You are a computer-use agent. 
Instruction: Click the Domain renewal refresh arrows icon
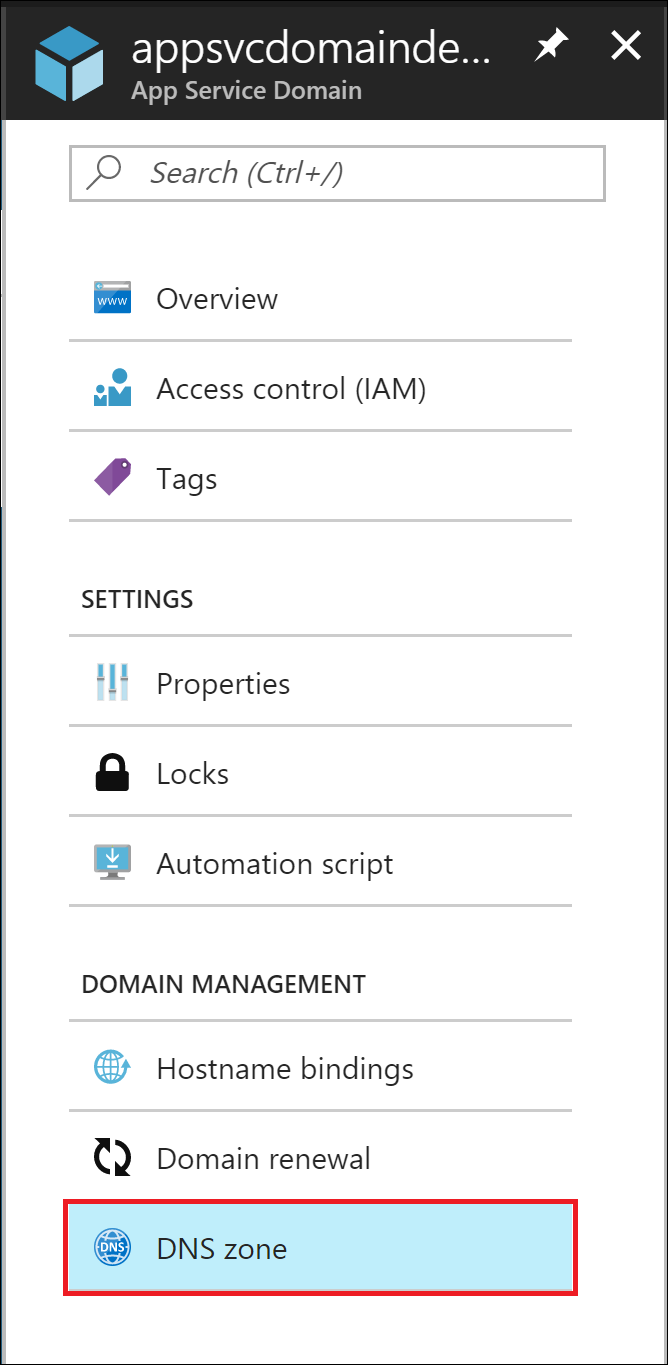[x=112, y=1158]
